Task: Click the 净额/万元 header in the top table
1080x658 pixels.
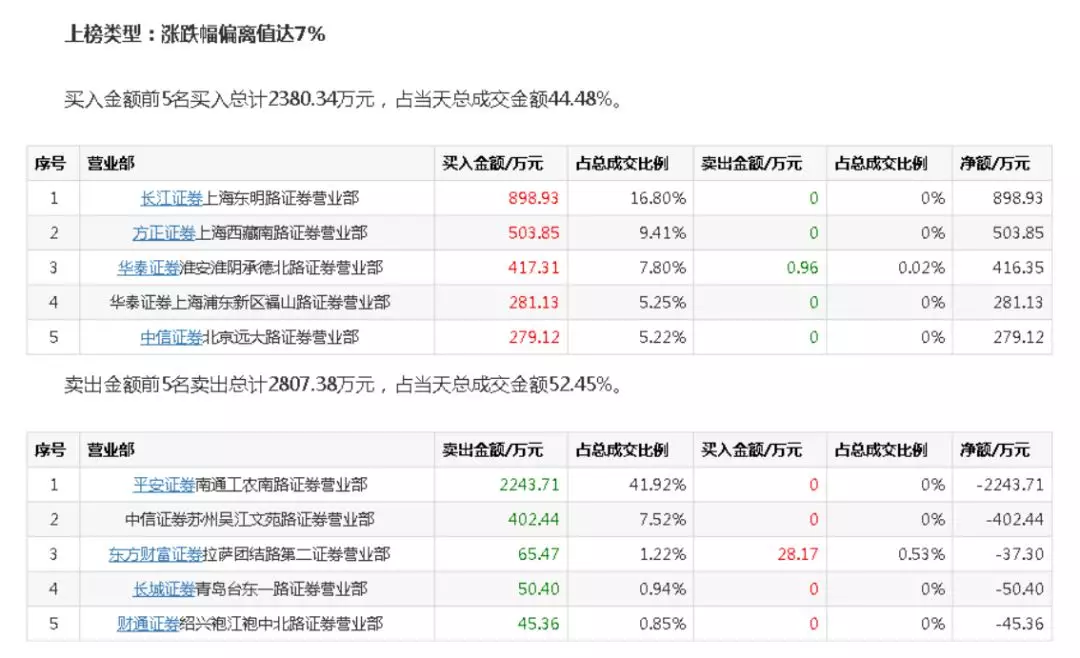Action: tap(995, 163)
